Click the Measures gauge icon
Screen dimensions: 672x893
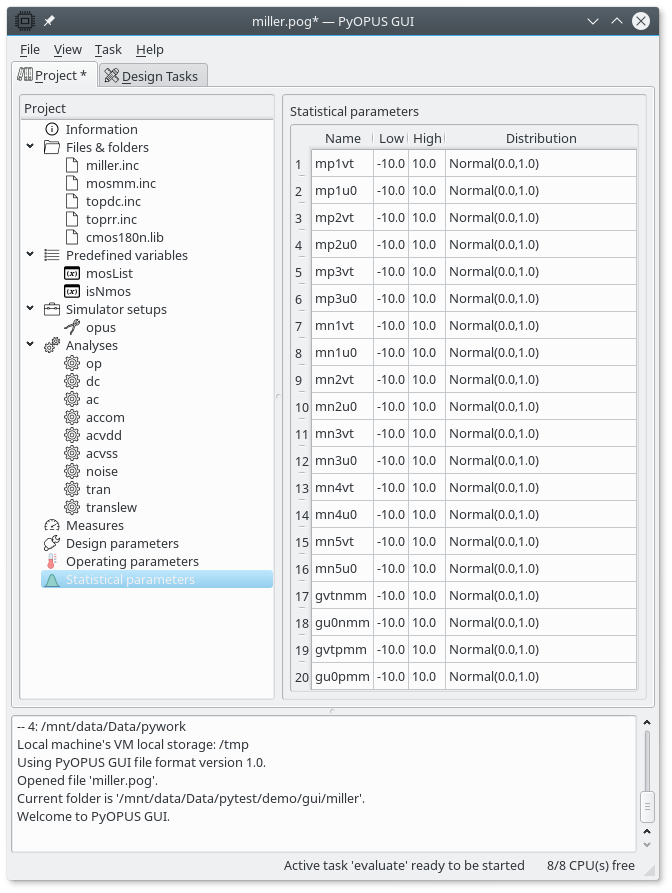point(52,525)
